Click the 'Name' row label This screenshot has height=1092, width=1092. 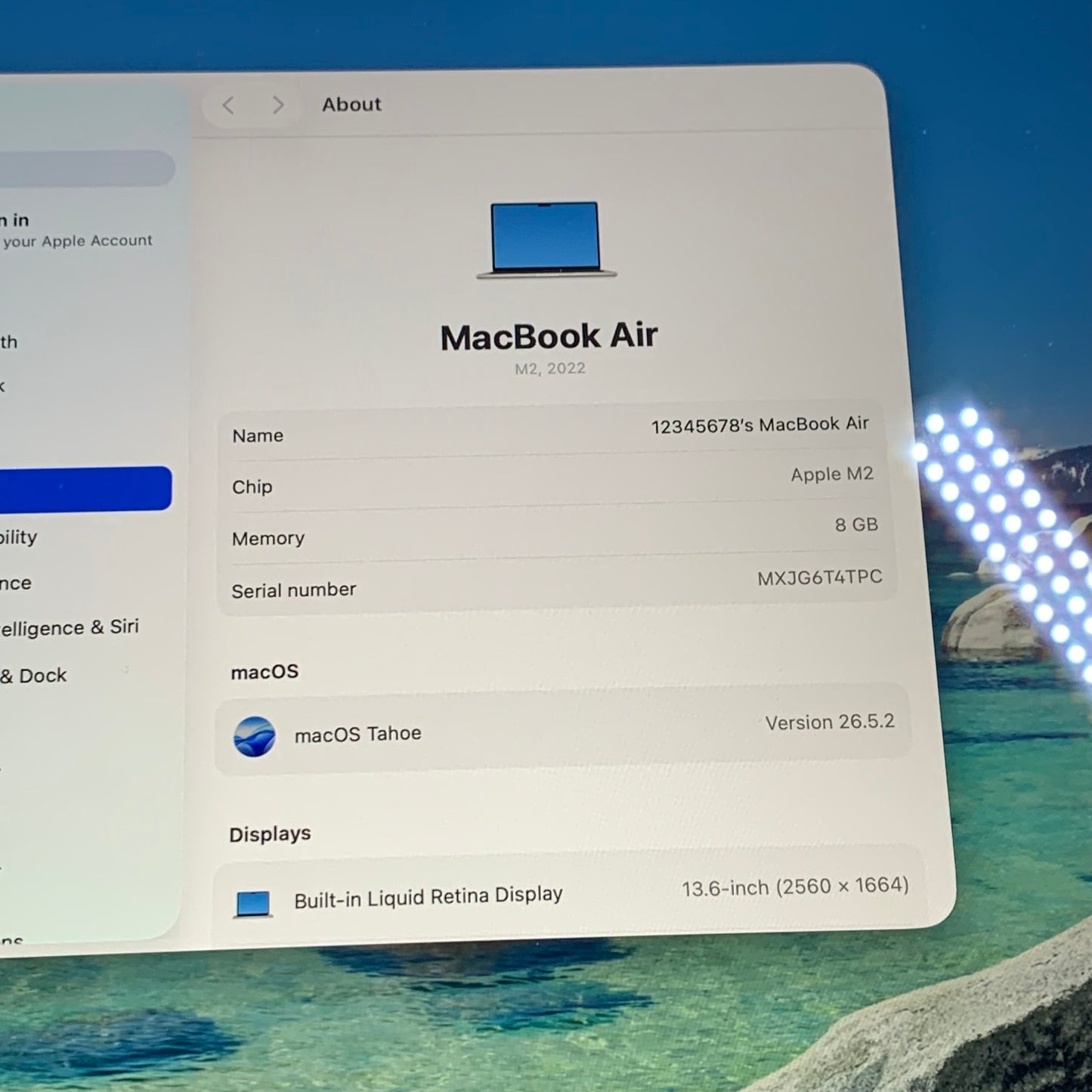click(x=258, y=436)
